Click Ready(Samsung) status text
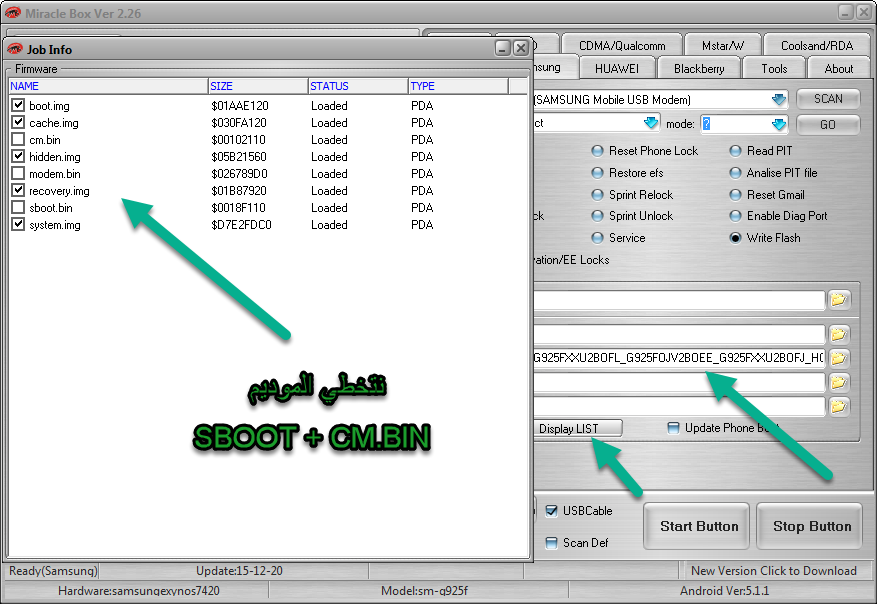The image size is (877, 604). coord(53,570)
